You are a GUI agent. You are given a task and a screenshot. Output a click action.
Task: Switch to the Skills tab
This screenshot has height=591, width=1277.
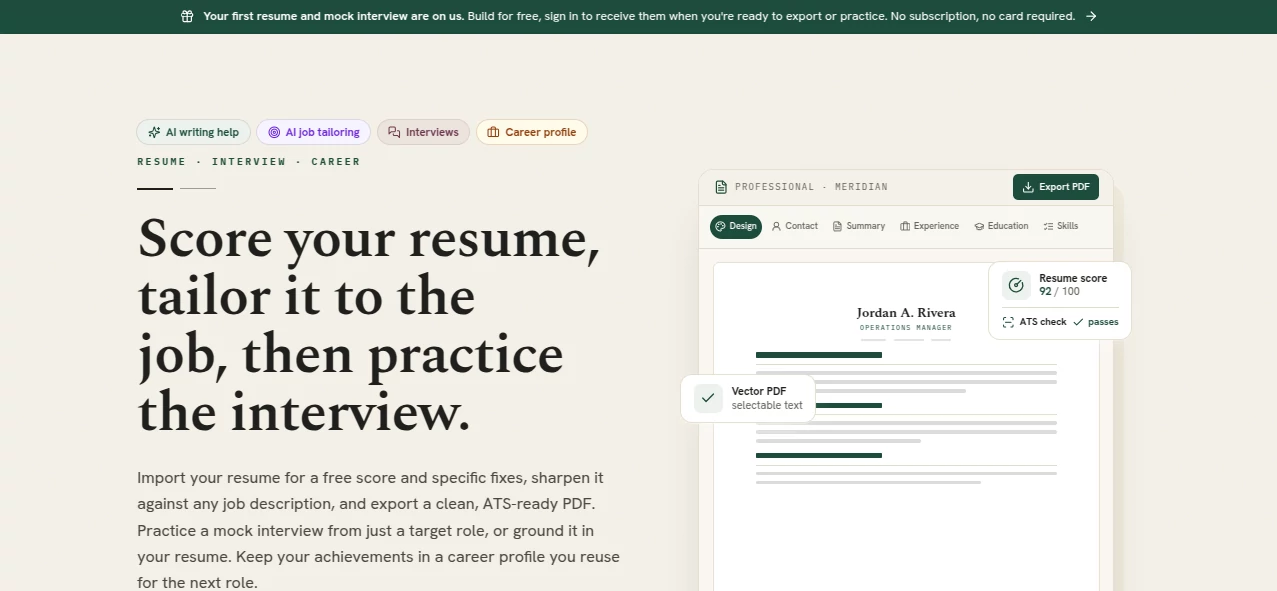(x=1061, y=226)
